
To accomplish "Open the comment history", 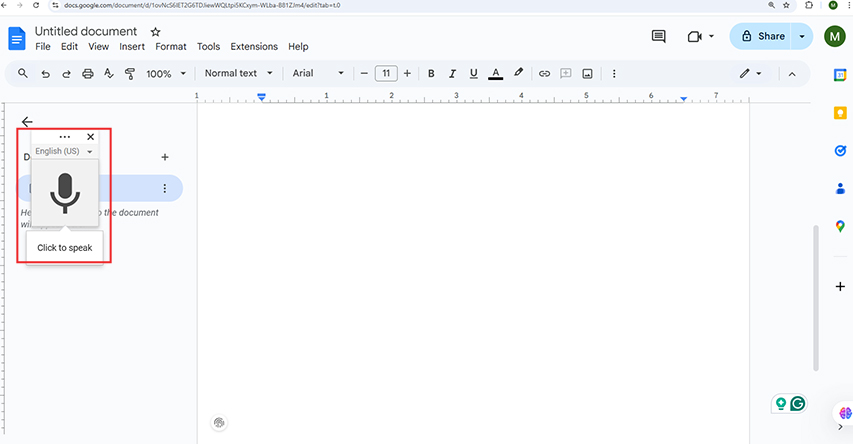I will point(658,36).
